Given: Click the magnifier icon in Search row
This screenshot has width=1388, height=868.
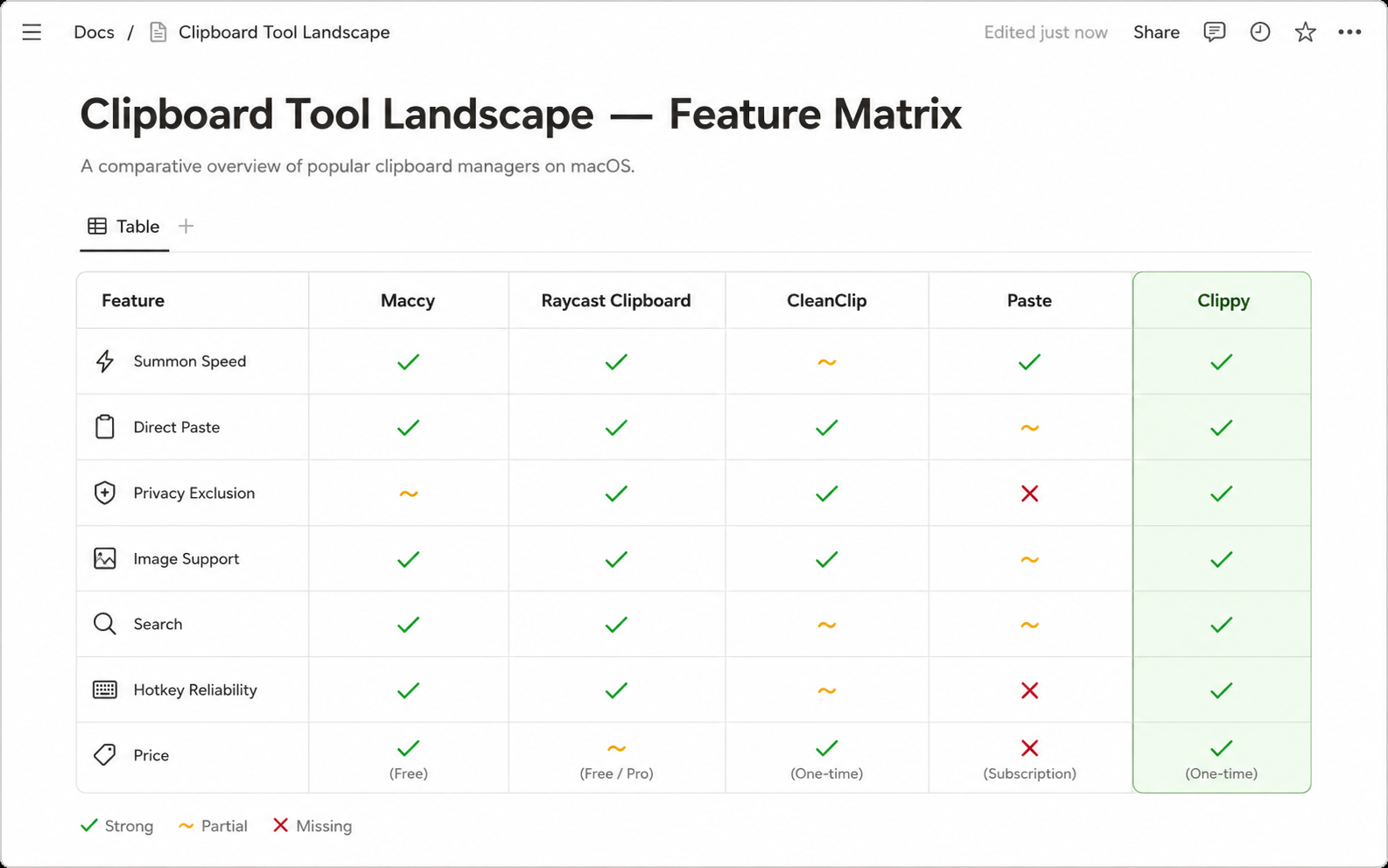Looking at the screenshot, I should pyautogui.click(x=105, y=624).
